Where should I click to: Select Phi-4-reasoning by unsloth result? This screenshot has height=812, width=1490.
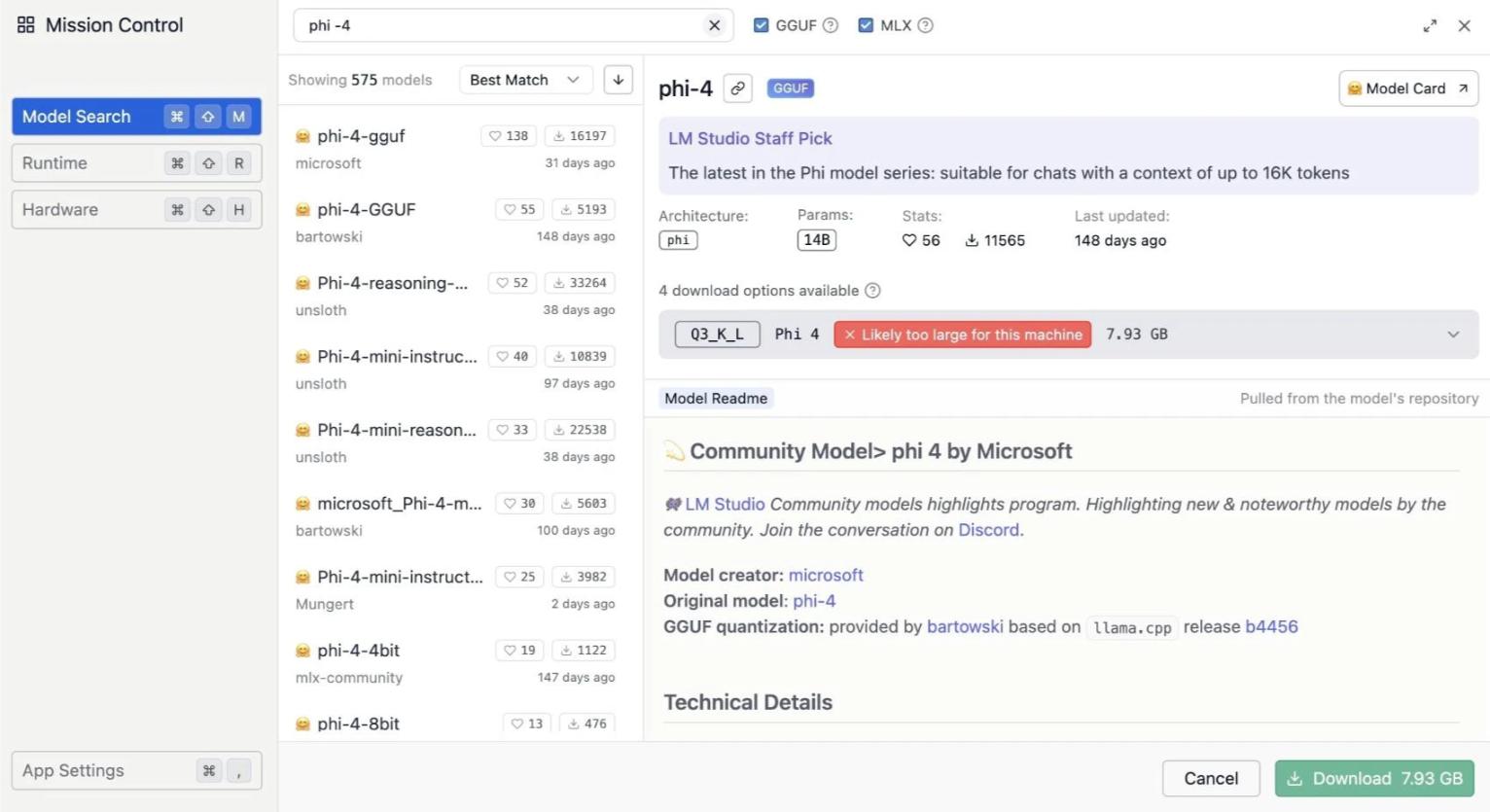(455, 297)
